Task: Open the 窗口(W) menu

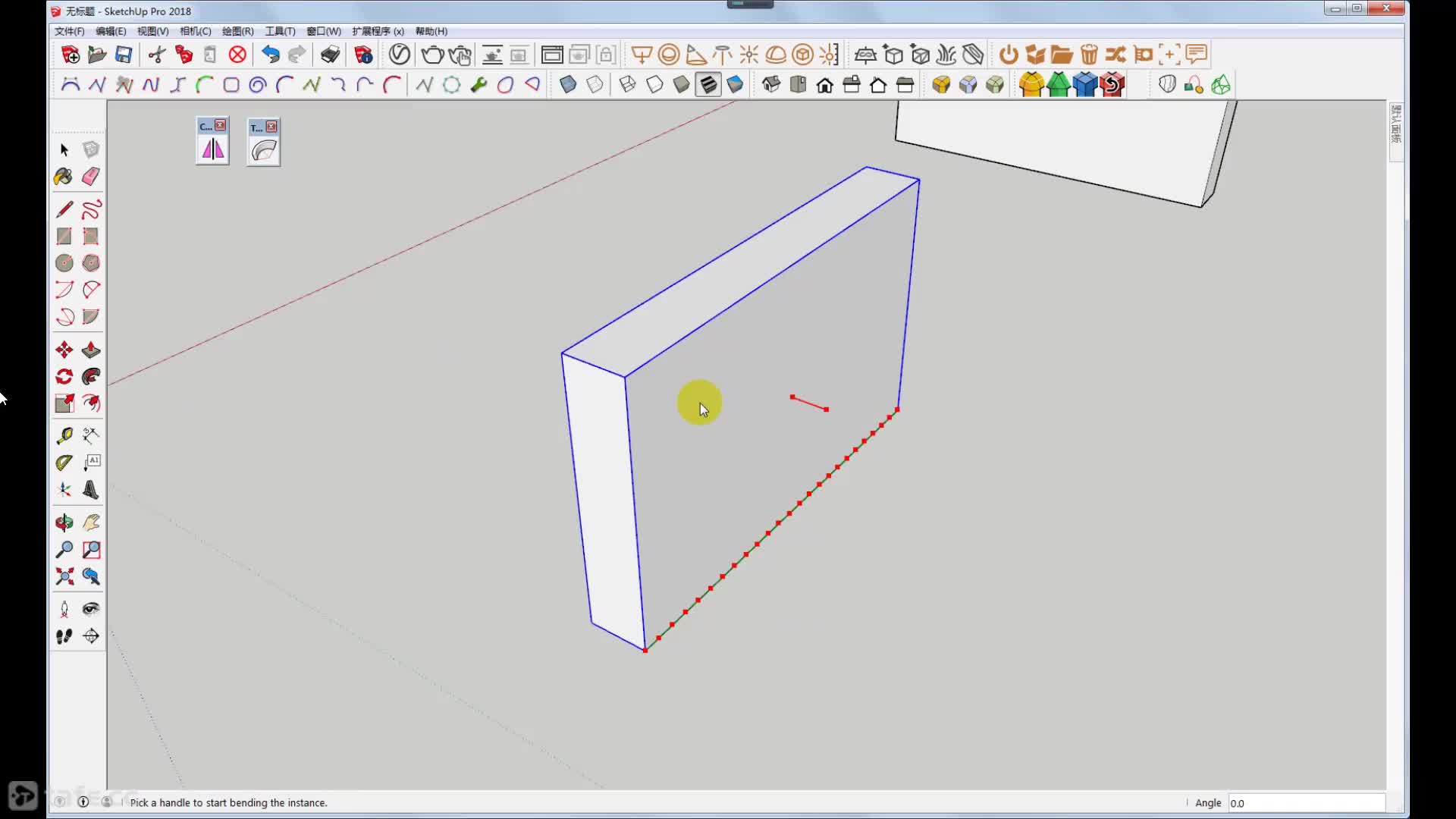Action: (324, 31)
